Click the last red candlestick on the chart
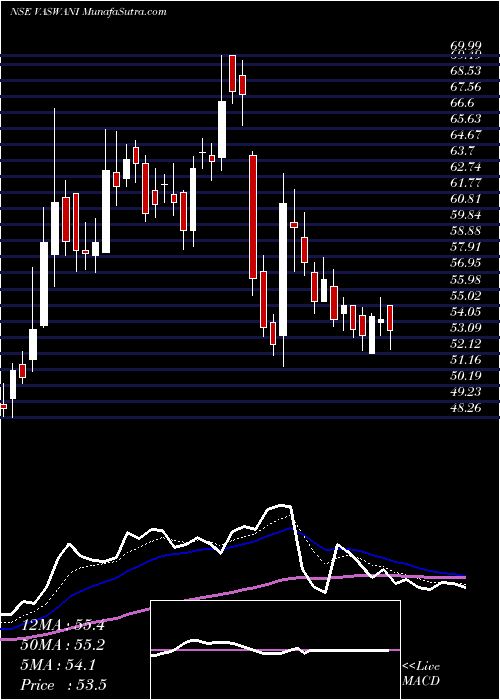The height and width of the screenshot is (700, 500). pos(390,318)
